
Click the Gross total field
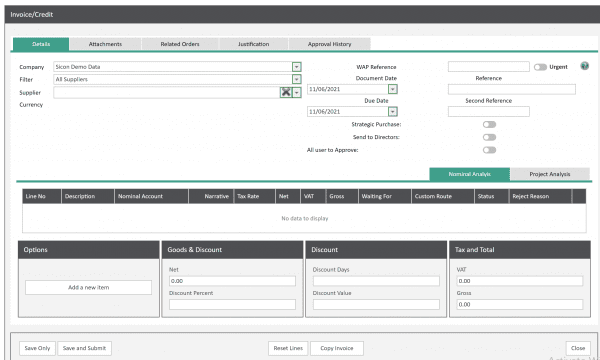point(520,305)
